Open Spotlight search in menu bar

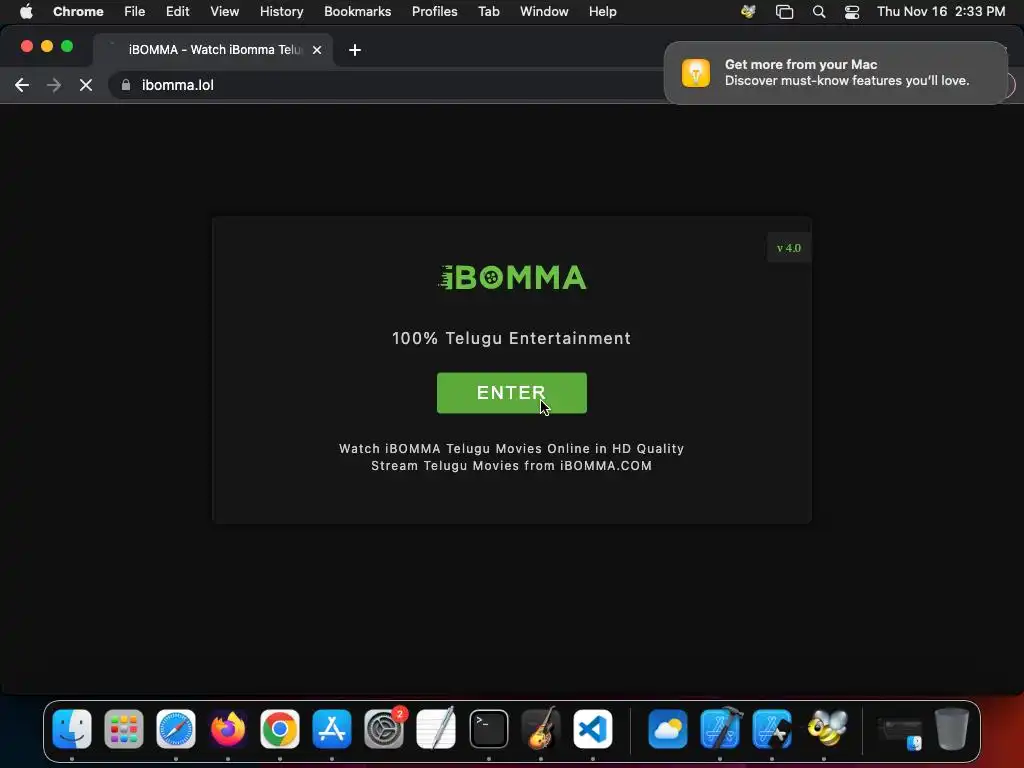(x=818, y=11)
